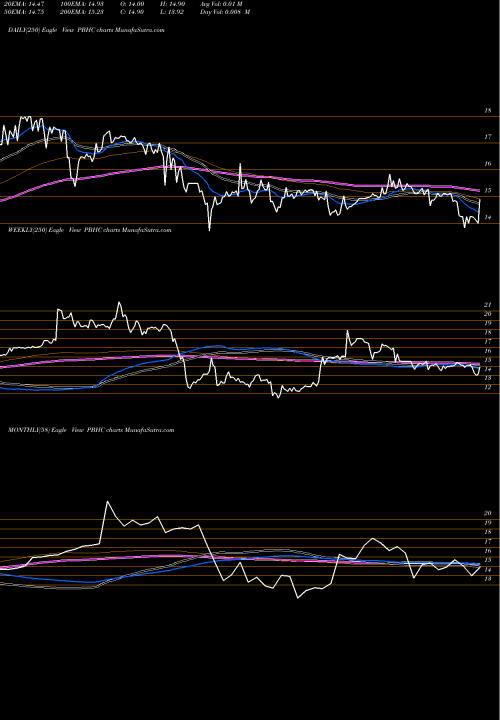Screen dimensions: 500x720
Task: Click the WEEKLY(250) Eagle View chart title
Action: [90, 230]
